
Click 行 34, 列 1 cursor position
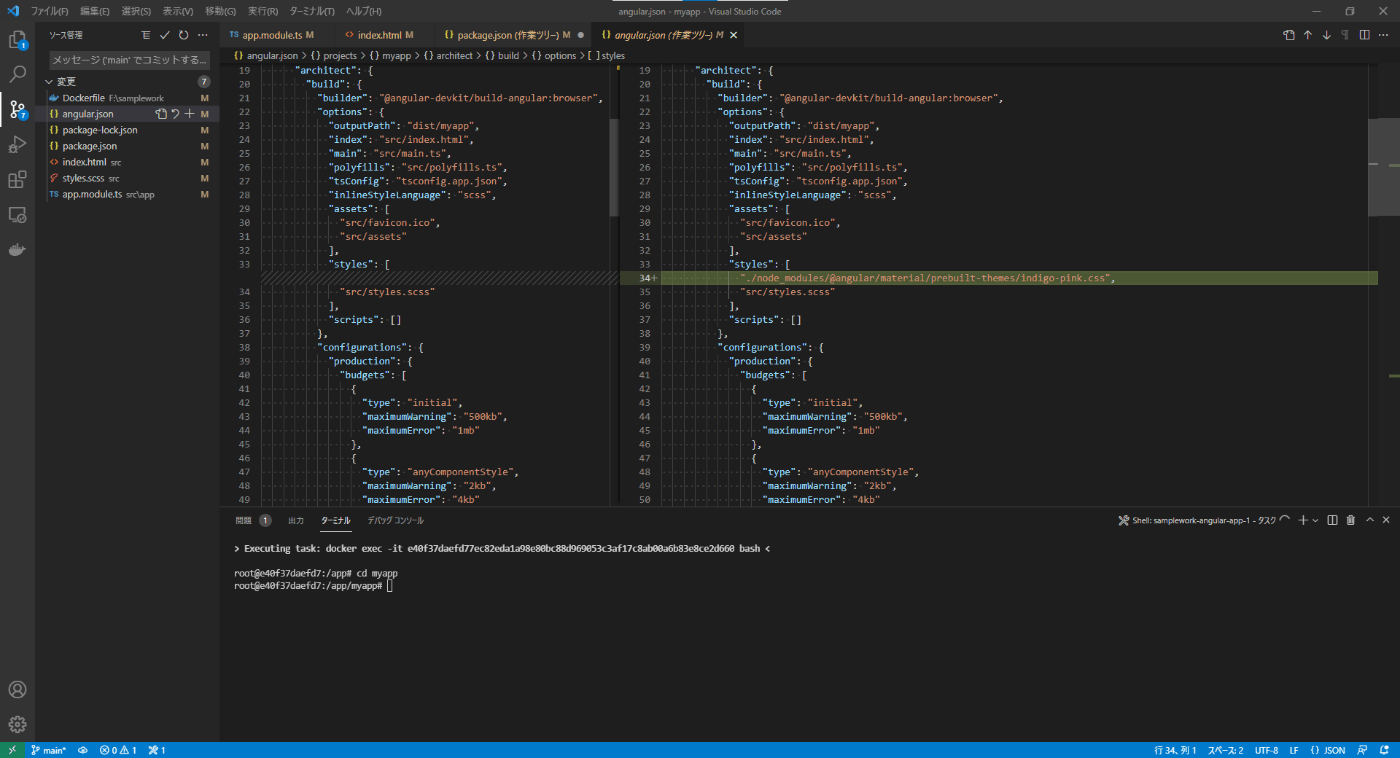(x=1174, y=750)
